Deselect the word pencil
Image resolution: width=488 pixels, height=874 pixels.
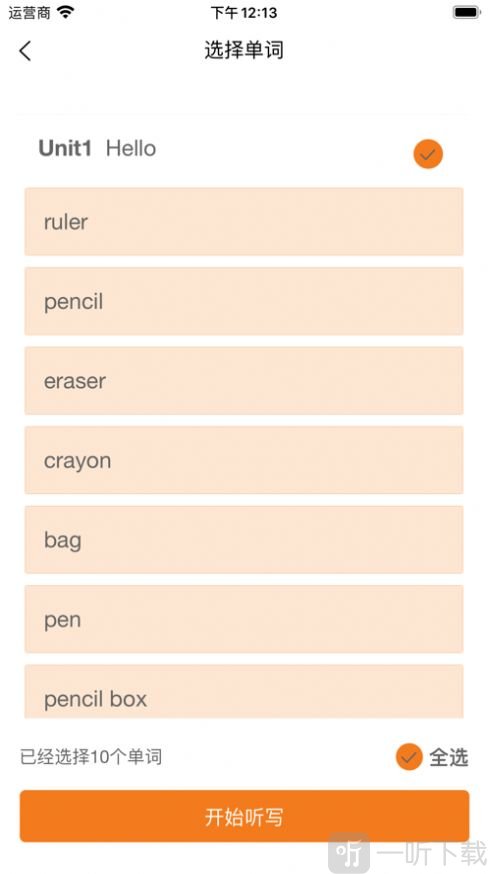pos(244,301)
